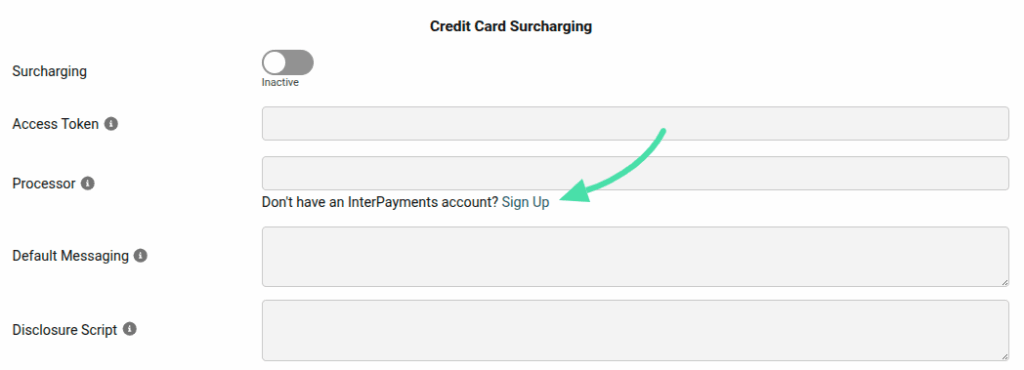
Task: Click the Surcharging label text
Action: (x=50, y=71)
